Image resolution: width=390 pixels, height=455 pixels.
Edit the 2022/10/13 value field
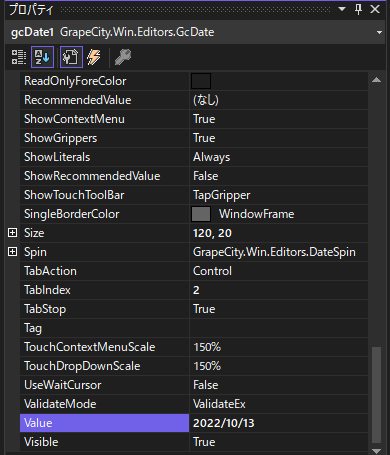pyautogui.click(x=278, y=423)
